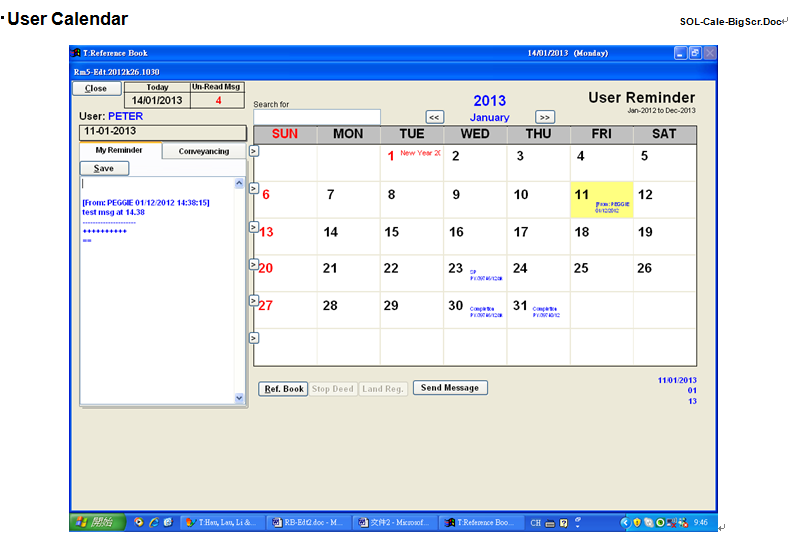Click the > expander beside the week of 13
Image resolution: width=790 pixels, height=540 pixels.
point(254,227)
